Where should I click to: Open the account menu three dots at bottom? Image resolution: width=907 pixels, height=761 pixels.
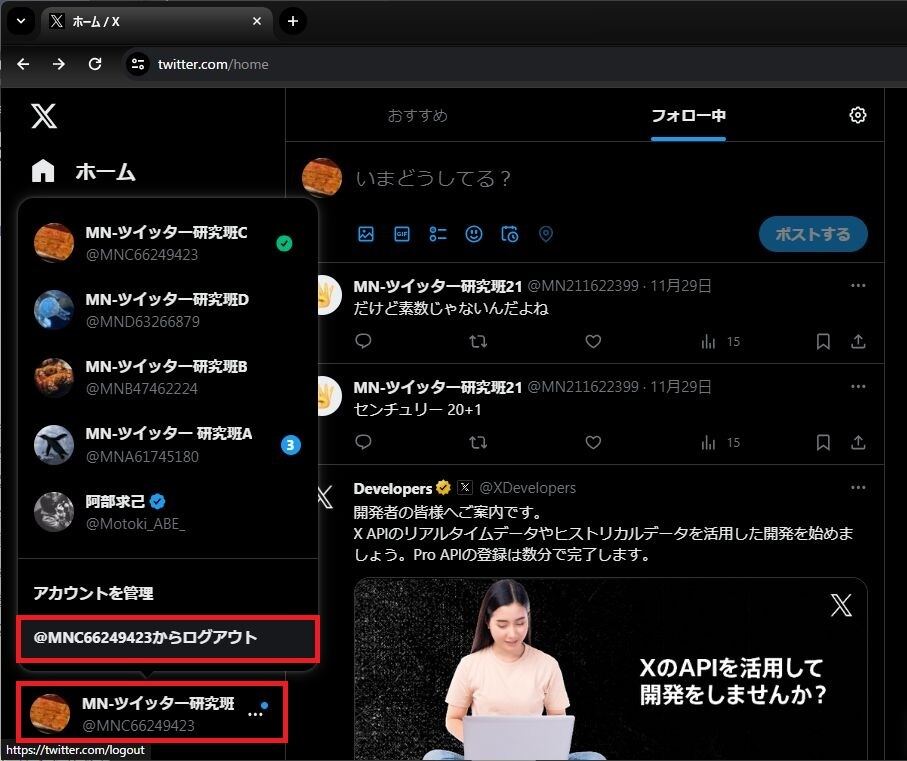coord(255,715)
